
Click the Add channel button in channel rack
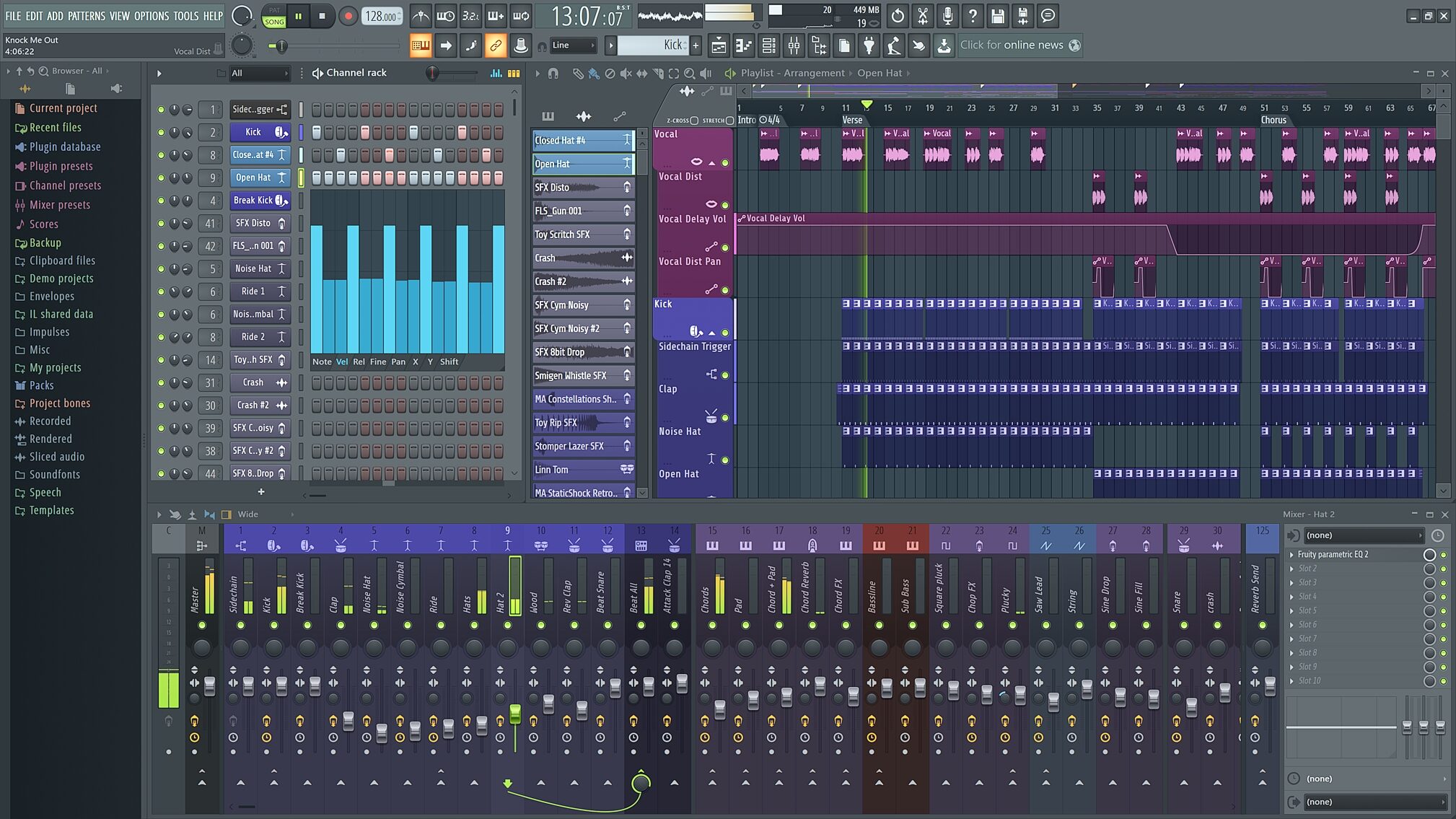(x=261, y=492)
